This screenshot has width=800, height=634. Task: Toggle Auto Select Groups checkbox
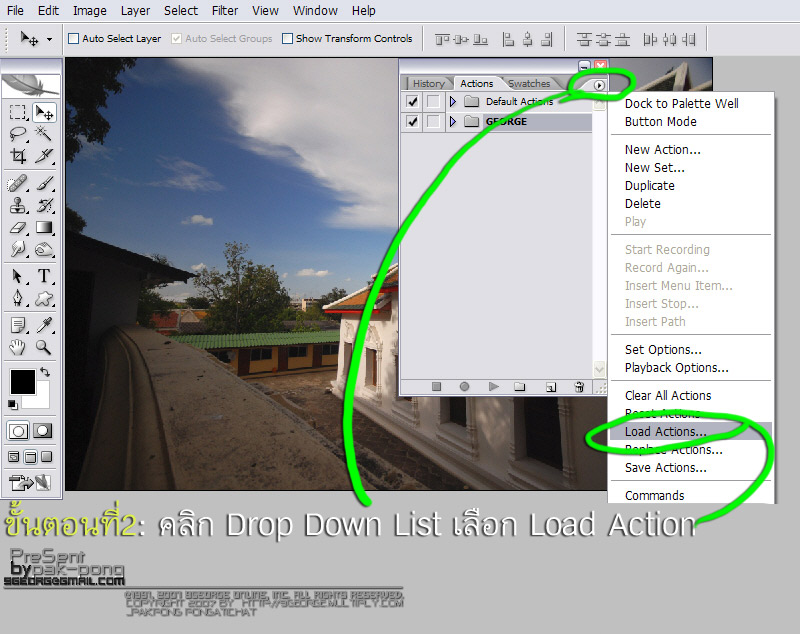pos(177,38)
